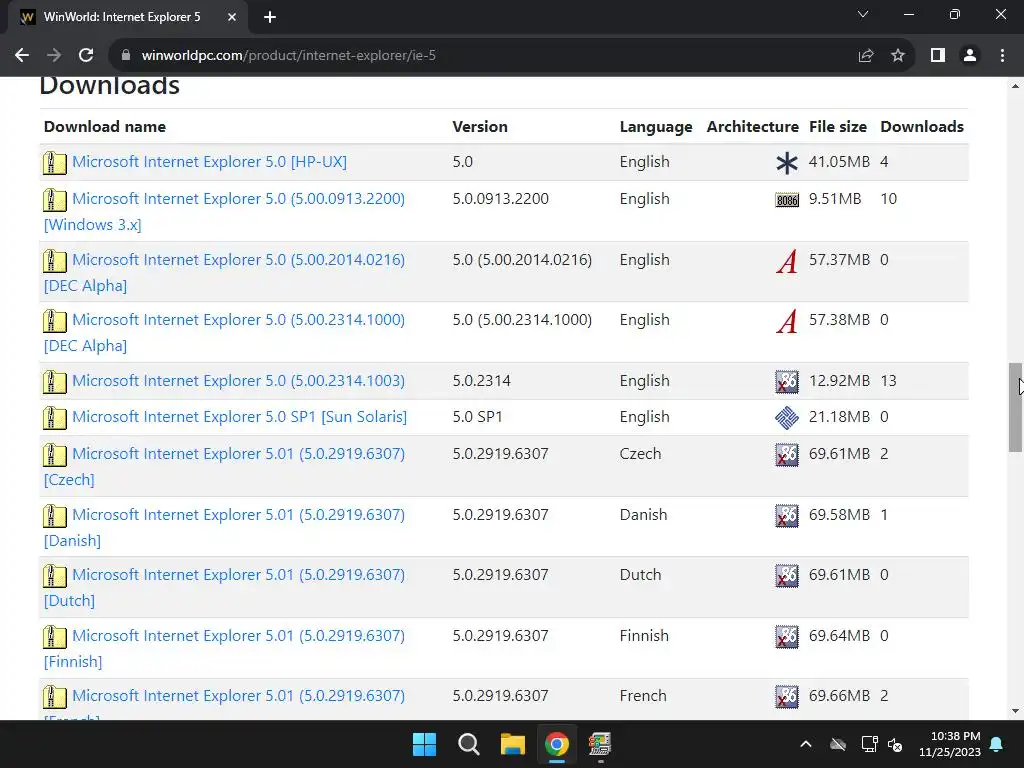Viewport: 1024px width, 768px height.
Task: Click the Downloads column header
Action: click(x=922, y=127)
